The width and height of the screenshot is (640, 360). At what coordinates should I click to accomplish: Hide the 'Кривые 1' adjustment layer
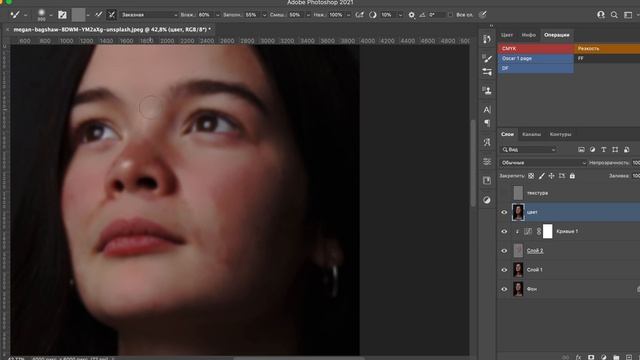[x=504, y=231]
